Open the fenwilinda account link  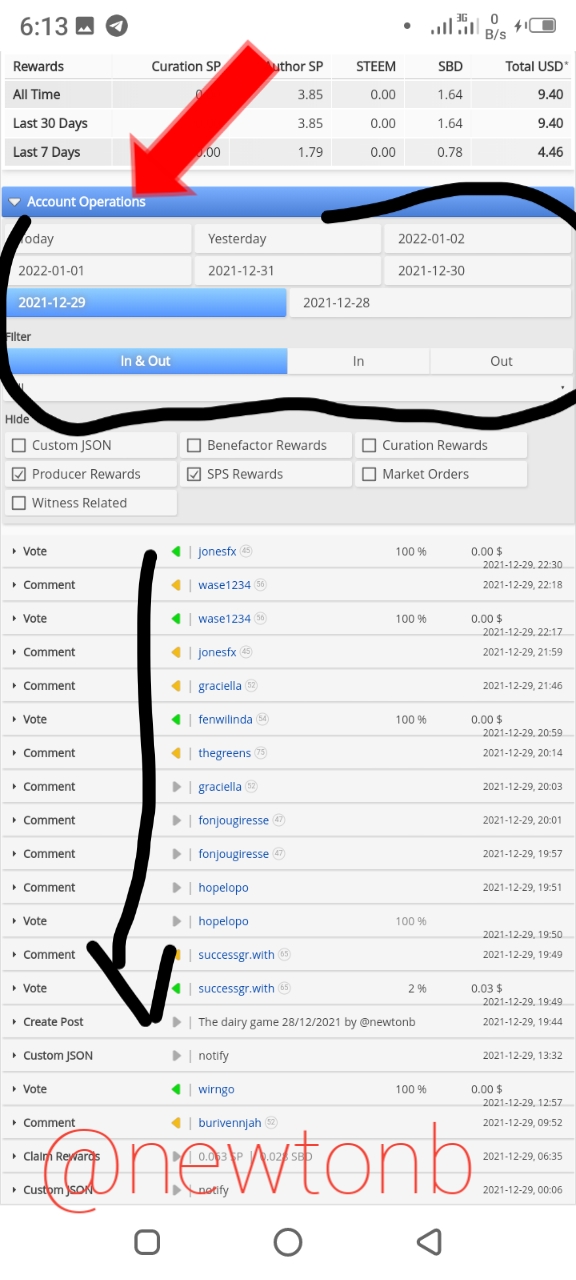(x=225, y=719)
